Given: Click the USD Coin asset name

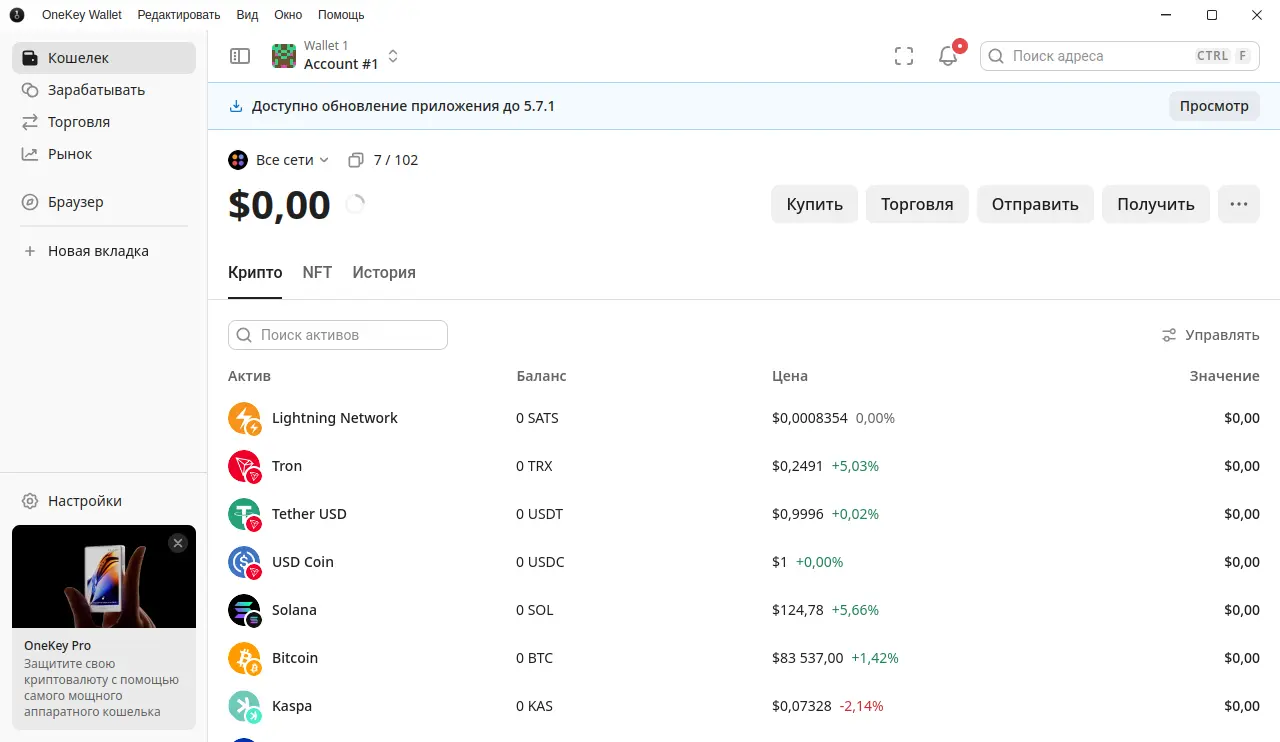Looking at the screenshot, I should coord(303,562).
